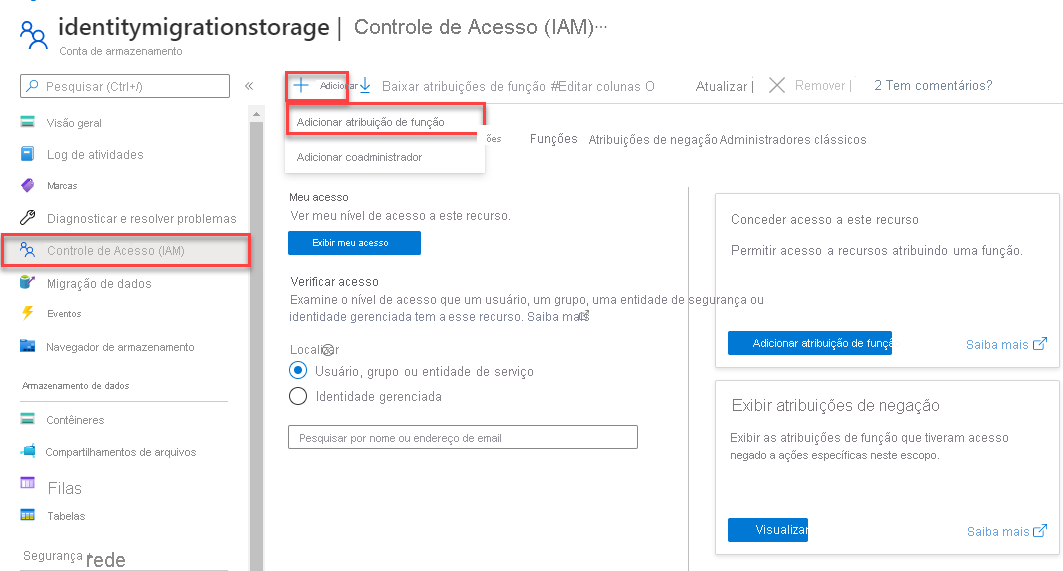Viewport: 1063px width, 571px height.
Task: Click the Migração de dados icon
Action: pos(27,282)
